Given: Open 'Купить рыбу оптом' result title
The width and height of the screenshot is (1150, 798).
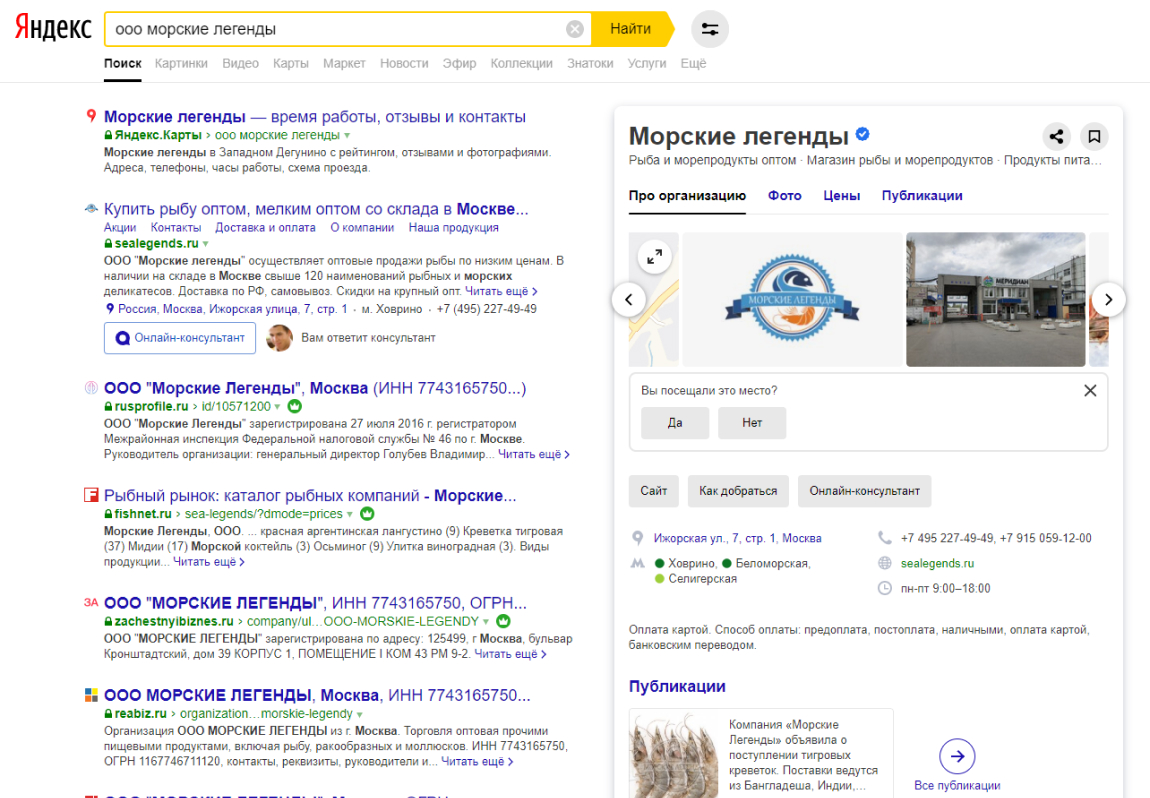Looking at the screenshot, I should pyautogui.click(x=316, y=209).
